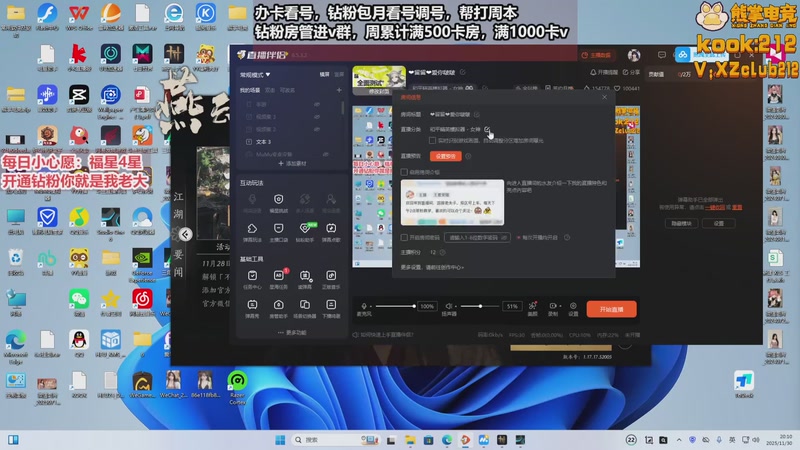Close the room info dialog
This screenshot has height=450, width=800.
pos(605,97)
